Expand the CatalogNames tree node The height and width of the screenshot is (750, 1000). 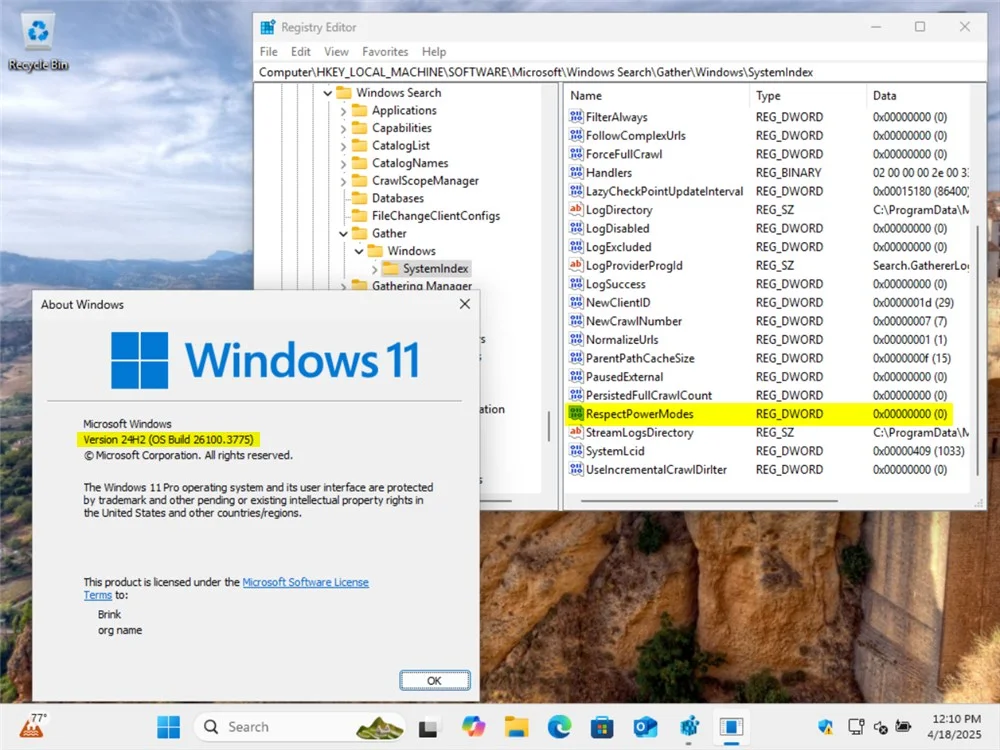pos(343,164)
